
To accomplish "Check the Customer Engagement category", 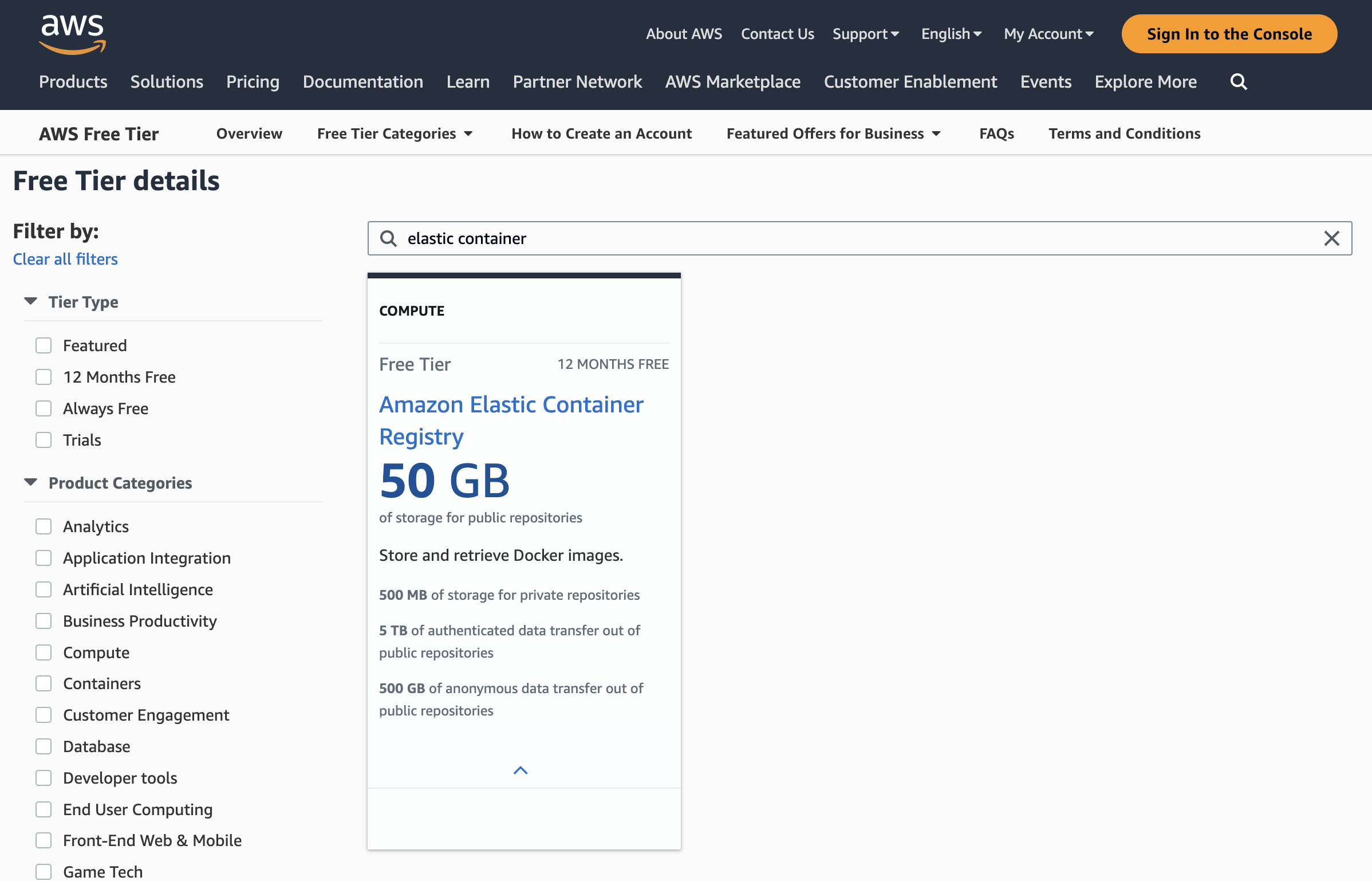I will pyautogui.click(x=44, y=715).
